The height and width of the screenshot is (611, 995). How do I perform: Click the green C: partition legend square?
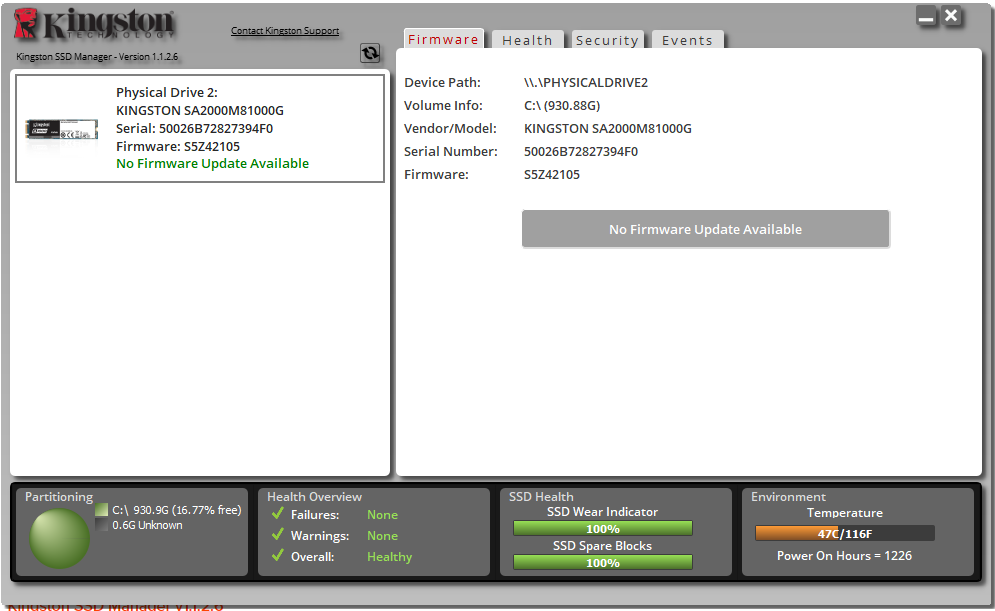[x=102, y=509]
